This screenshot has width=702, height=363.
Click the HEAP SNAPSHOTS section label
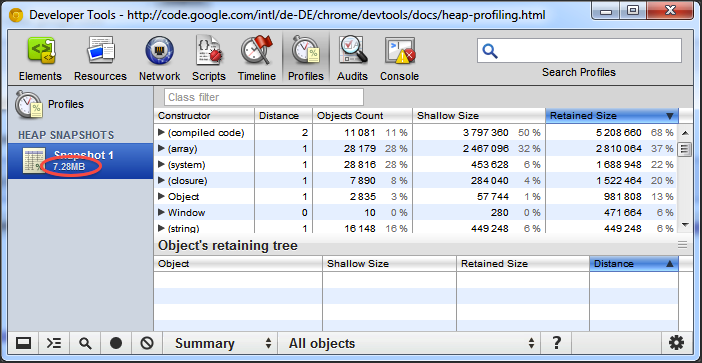click(66, 135)
